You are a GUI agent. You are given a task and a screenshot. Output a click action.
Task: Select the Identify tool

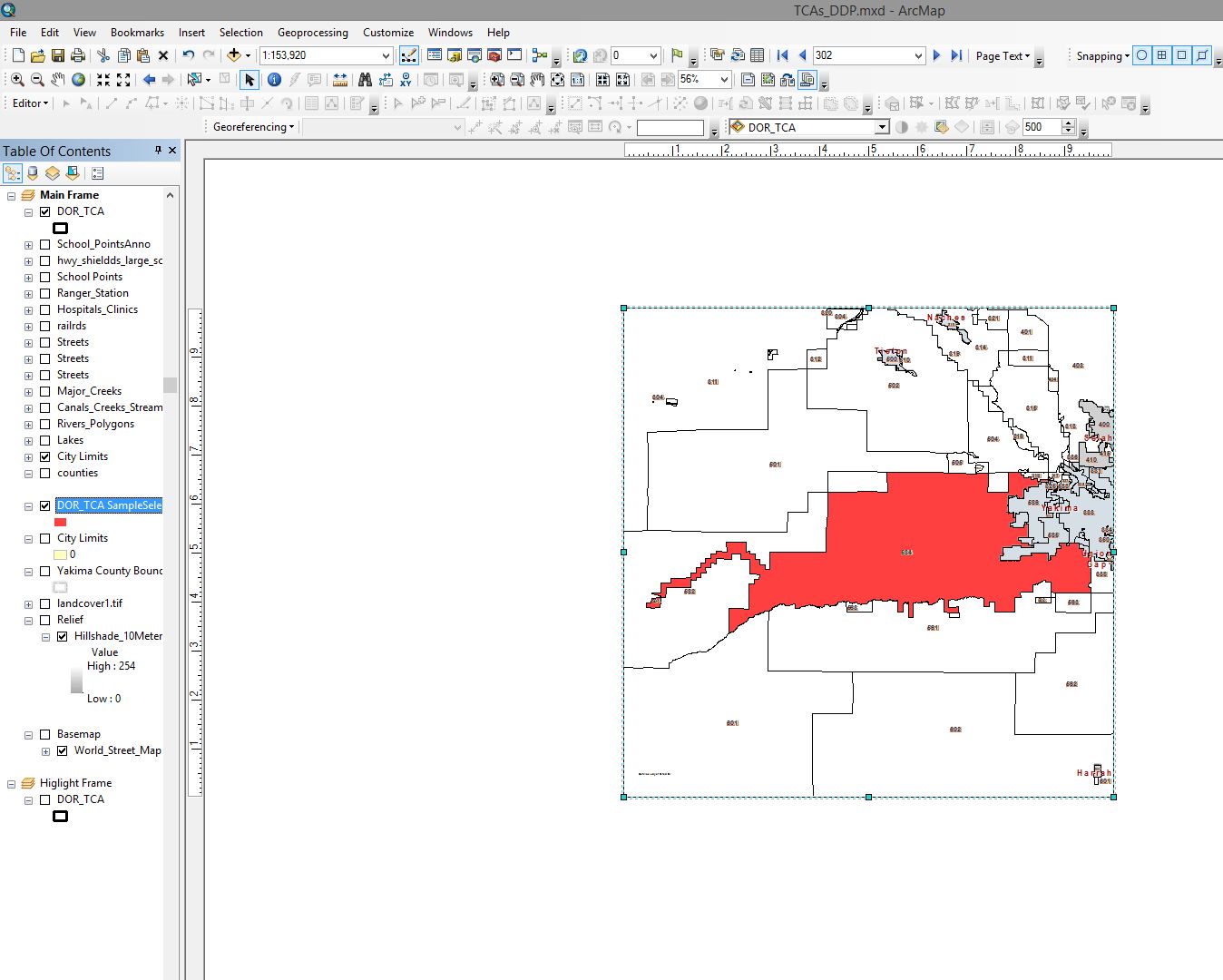tap(274, 80)
